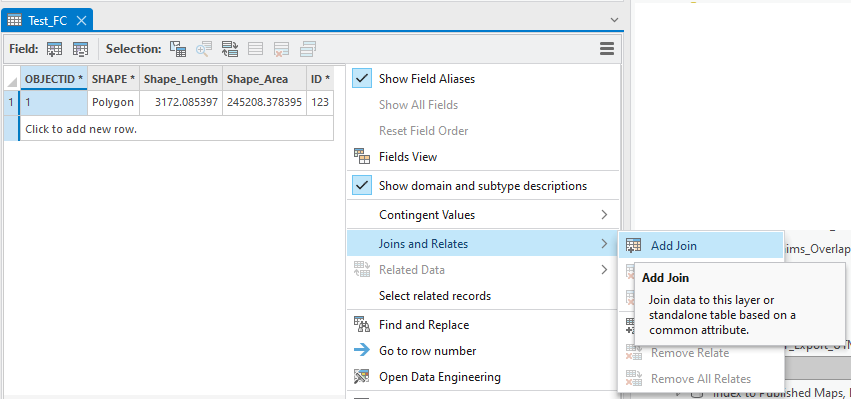Toggle Show domain and subtype descriptions
This screenshot has width=851, height=399.
click(362, 186)
